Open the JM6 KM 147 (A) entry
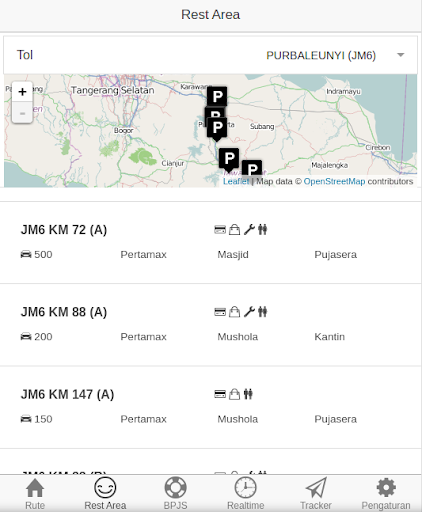The image size is (422, 512). 210,407
